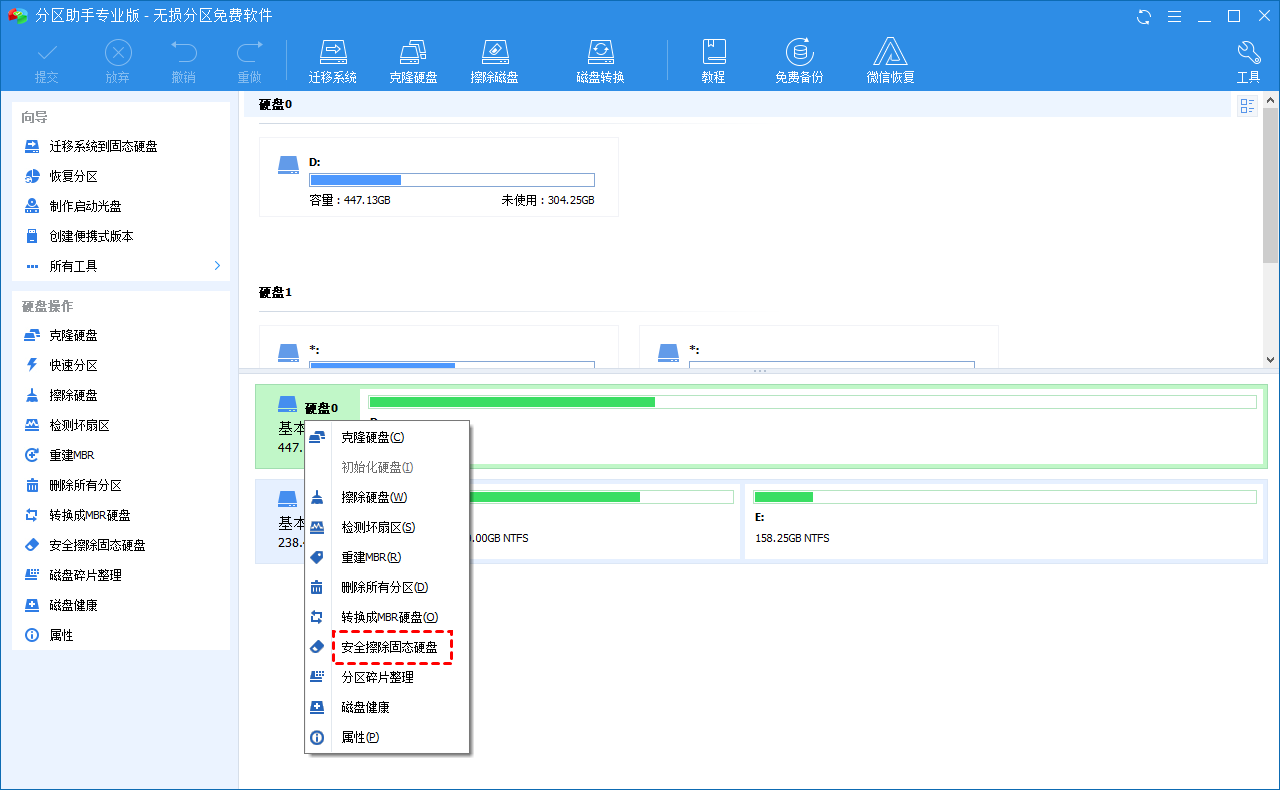
Task: Select the E: 158.25GB NTFS partition block
Action: (x=1005, y=524)
